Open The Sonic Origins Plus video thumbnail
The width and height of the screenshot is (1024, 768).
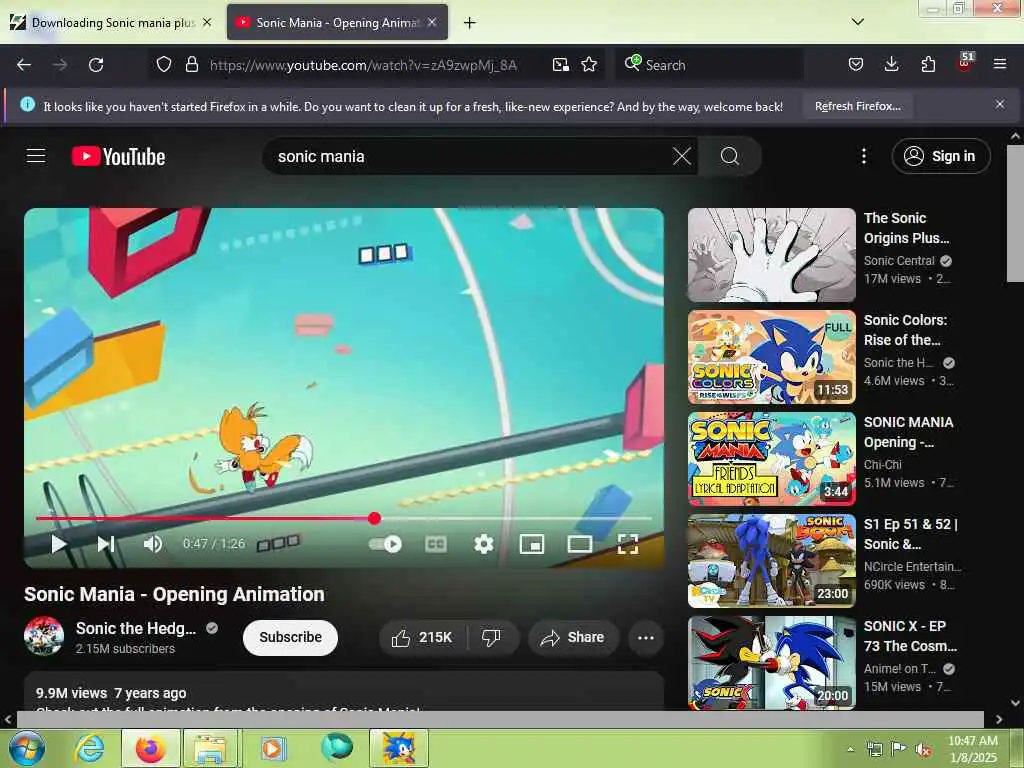click(x=771, y=255)
